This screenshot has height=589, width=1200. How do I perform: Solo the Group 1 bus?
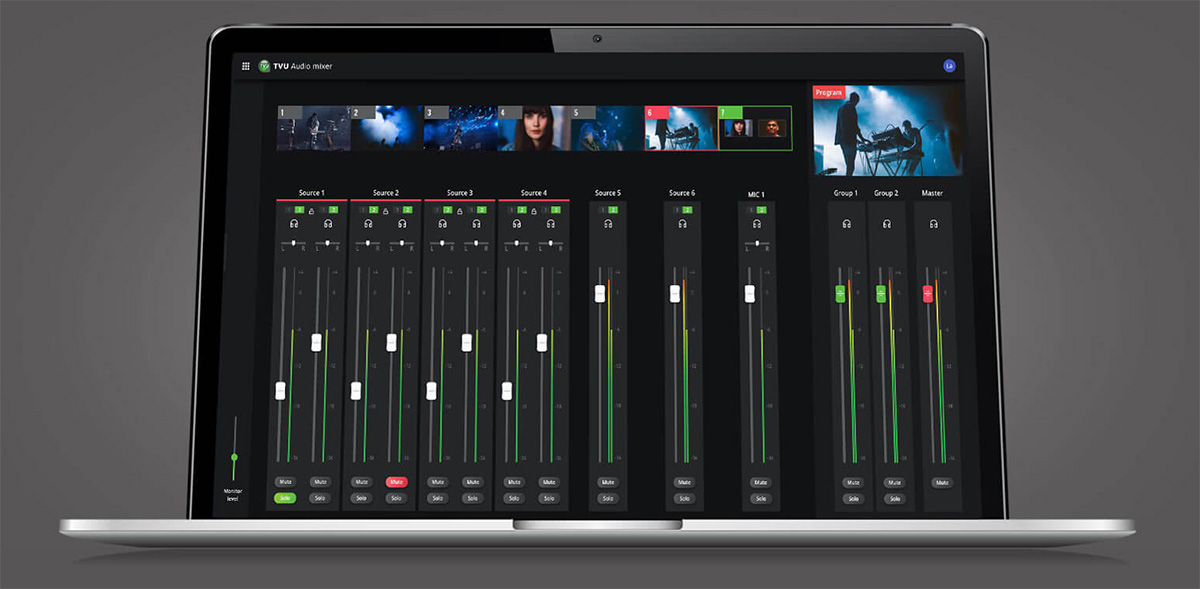click(x=853, y=498)
